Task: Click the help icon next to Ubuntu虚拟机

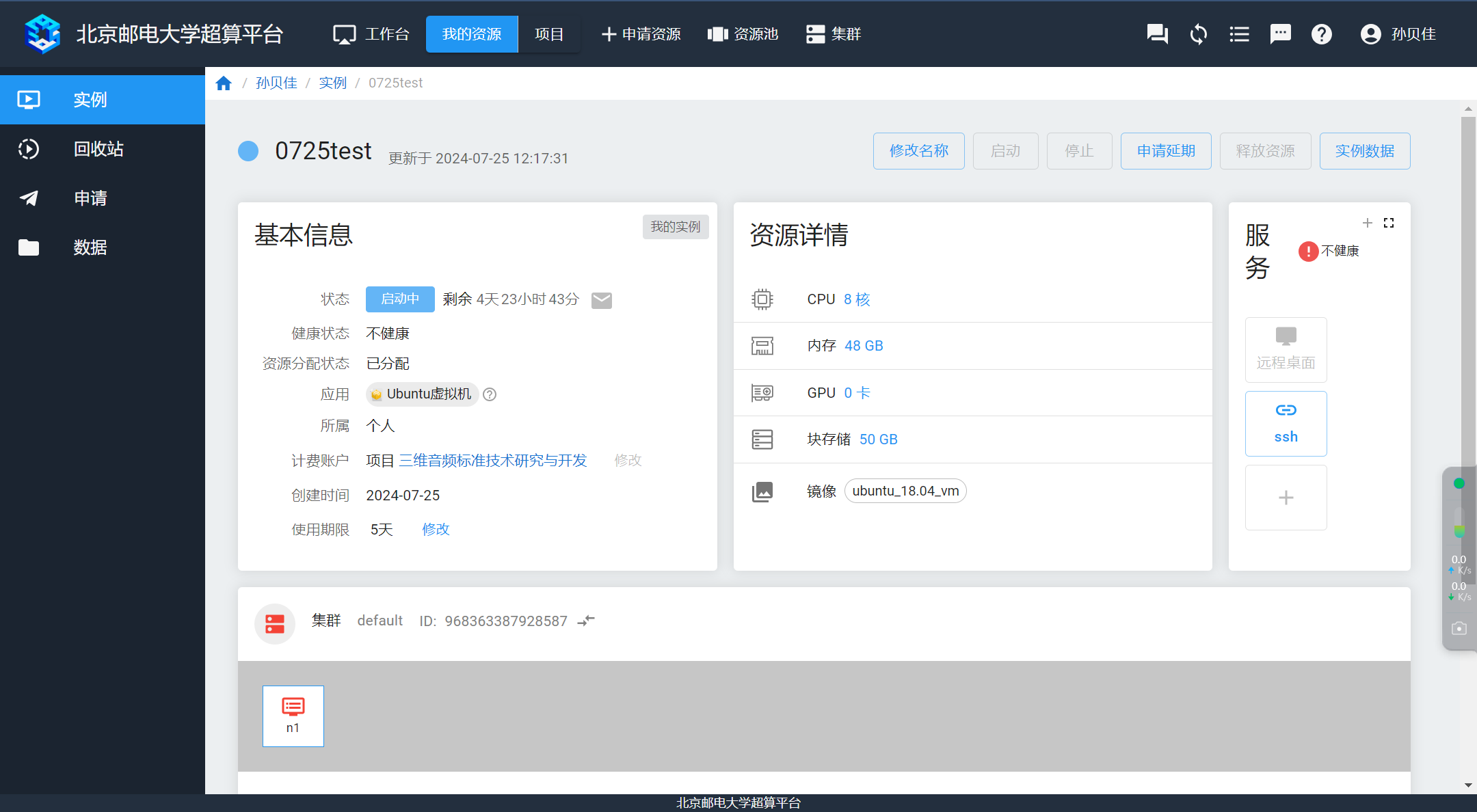Action: (490, 394)
